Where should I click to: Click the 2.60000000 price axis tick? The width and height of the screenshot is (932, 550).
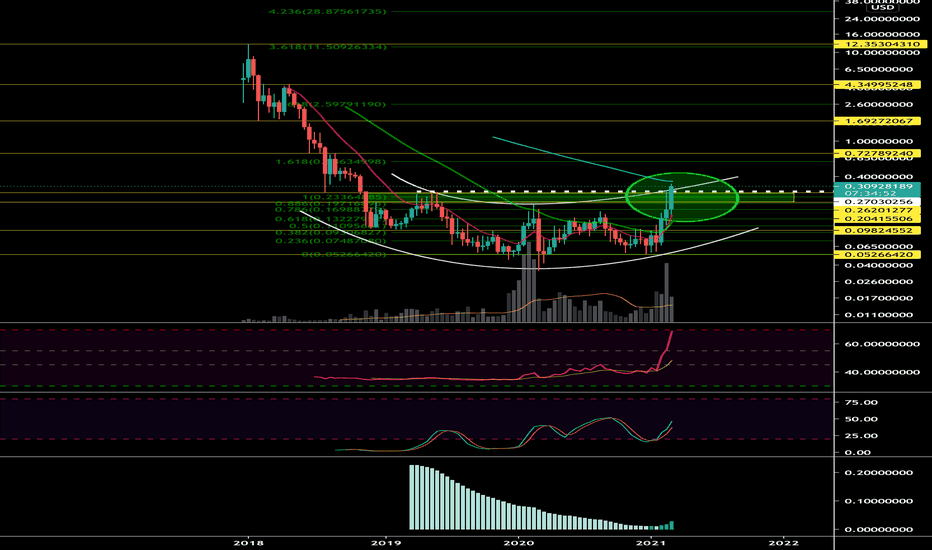tap(878, 104)
